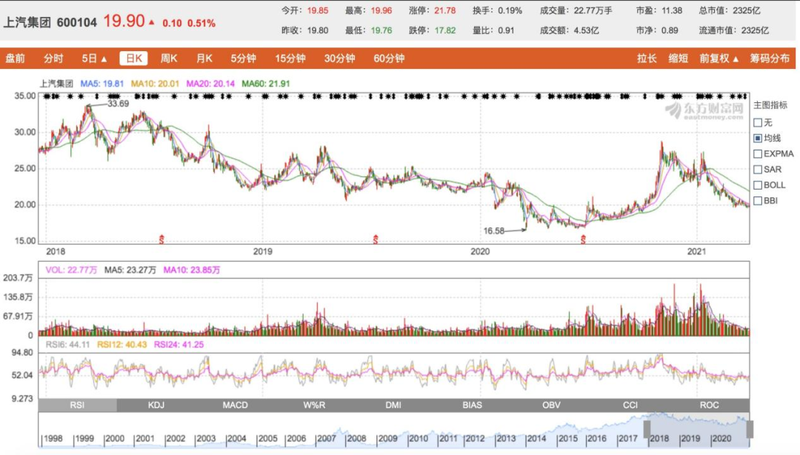The height and width of the screenshot is (455, 800).
Task: Click the stock name 上汽集团 600104
Action: (x=50, y=22)
